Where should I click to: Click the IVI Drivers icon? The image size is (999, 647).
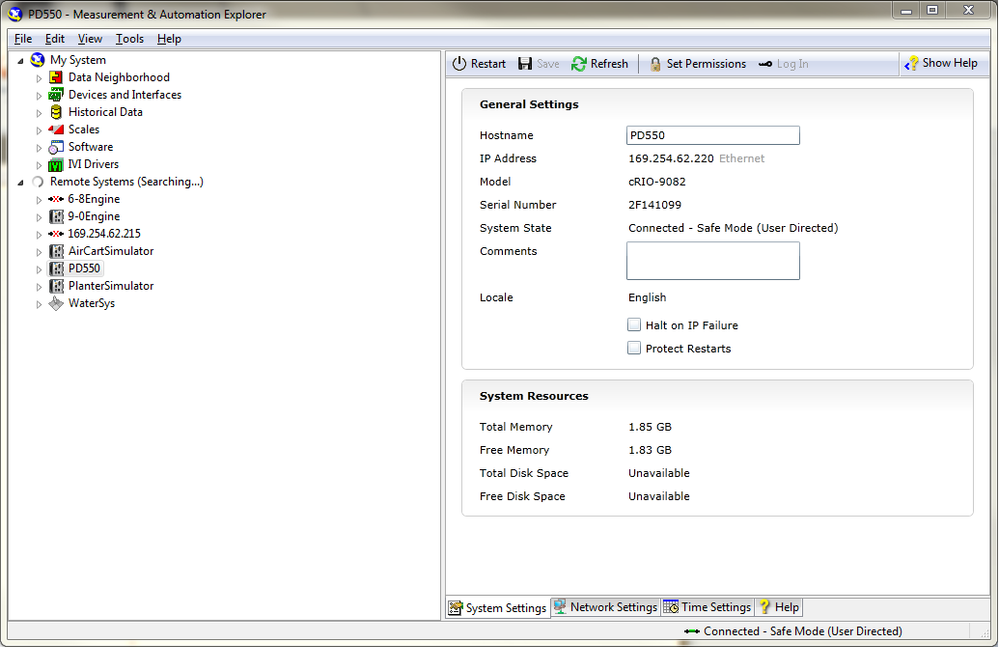click(56, 164)
